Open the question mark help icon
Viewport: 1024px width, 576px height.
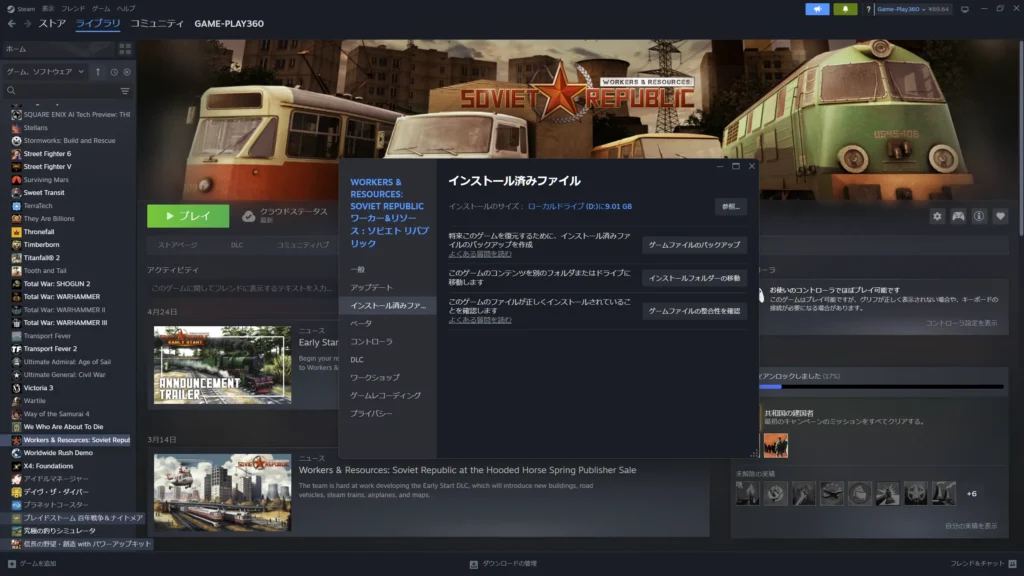point(868,9)
